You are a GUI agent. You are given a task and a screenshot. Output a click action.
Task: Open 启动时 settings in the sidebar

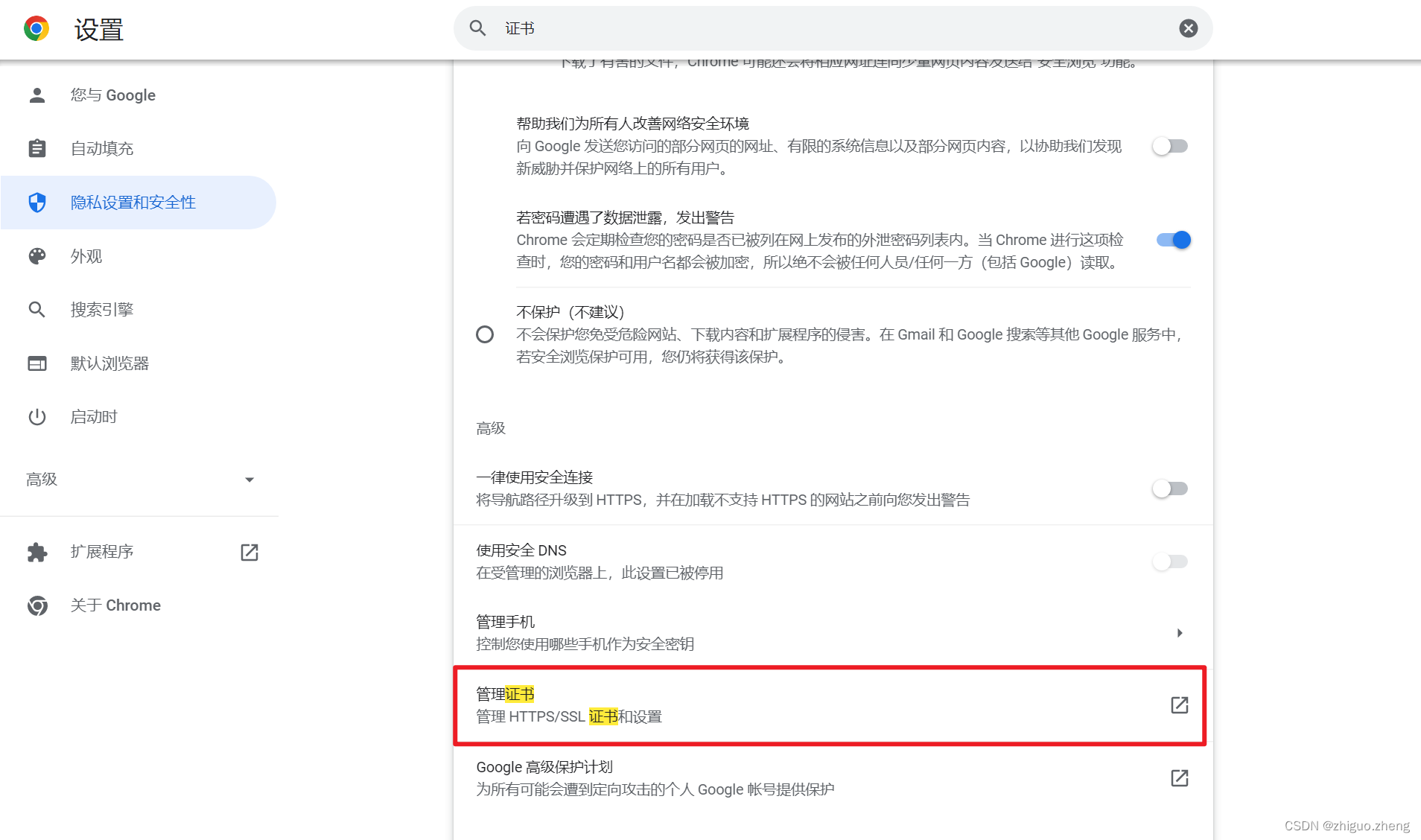[x=139, y=417]
